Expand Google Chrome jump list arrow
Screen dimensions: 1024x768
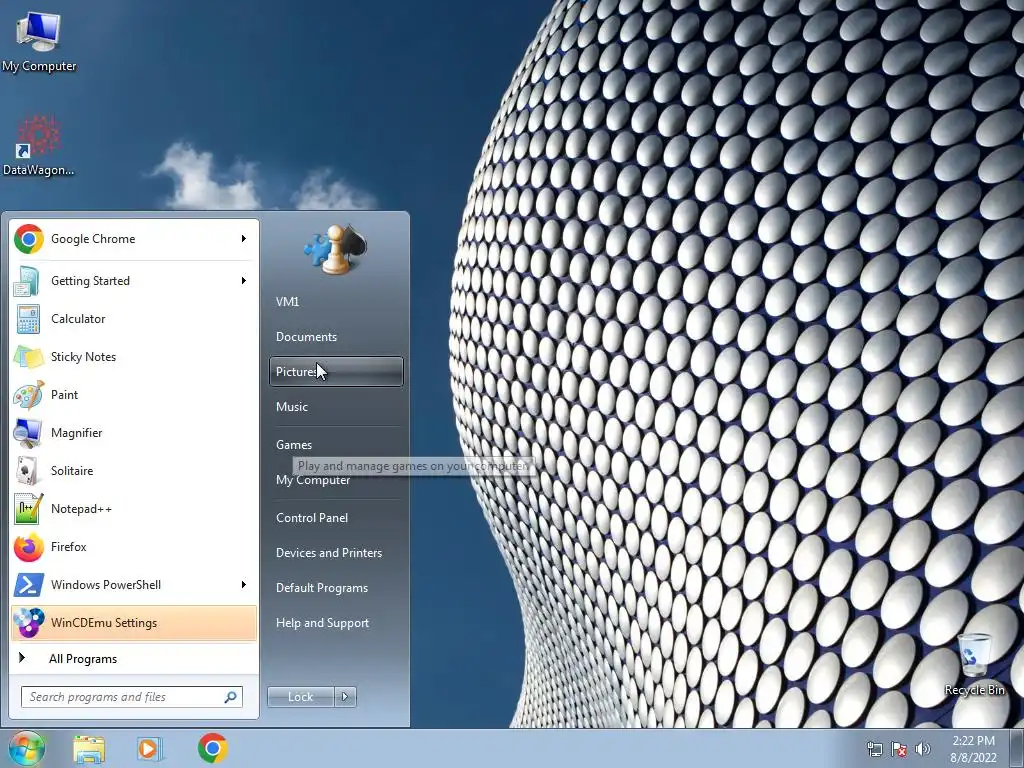tap(244, 239)
